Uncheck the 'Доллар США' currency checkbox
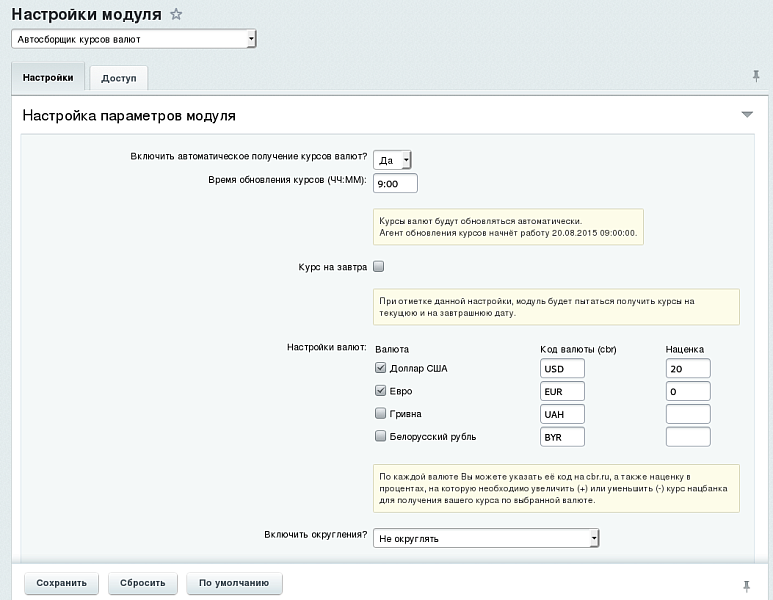Viewport: 773px width, 600px height. pos(380,368)
